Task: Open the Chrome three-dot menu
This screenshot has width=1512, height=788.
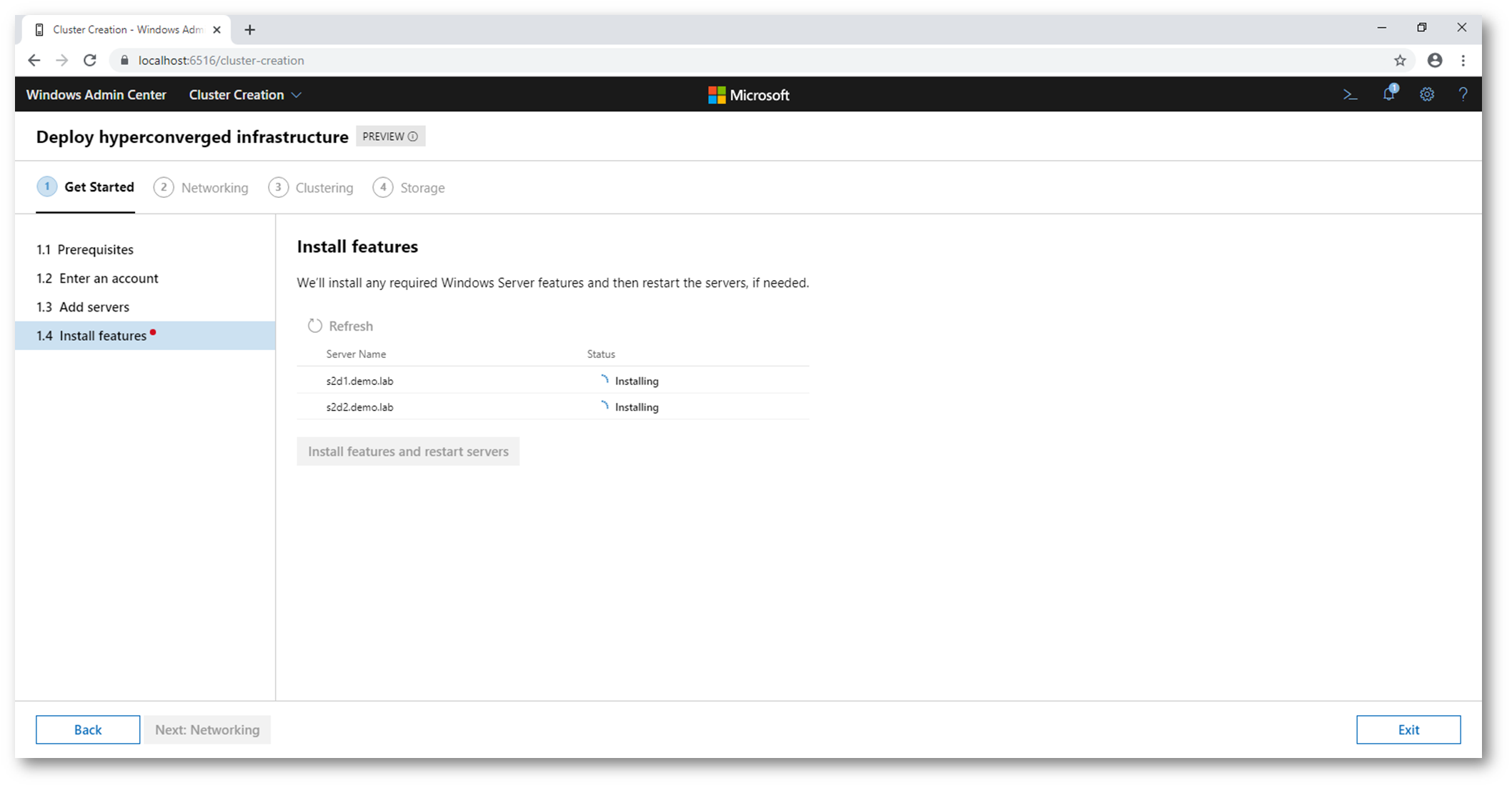Action: [1463, 61]
